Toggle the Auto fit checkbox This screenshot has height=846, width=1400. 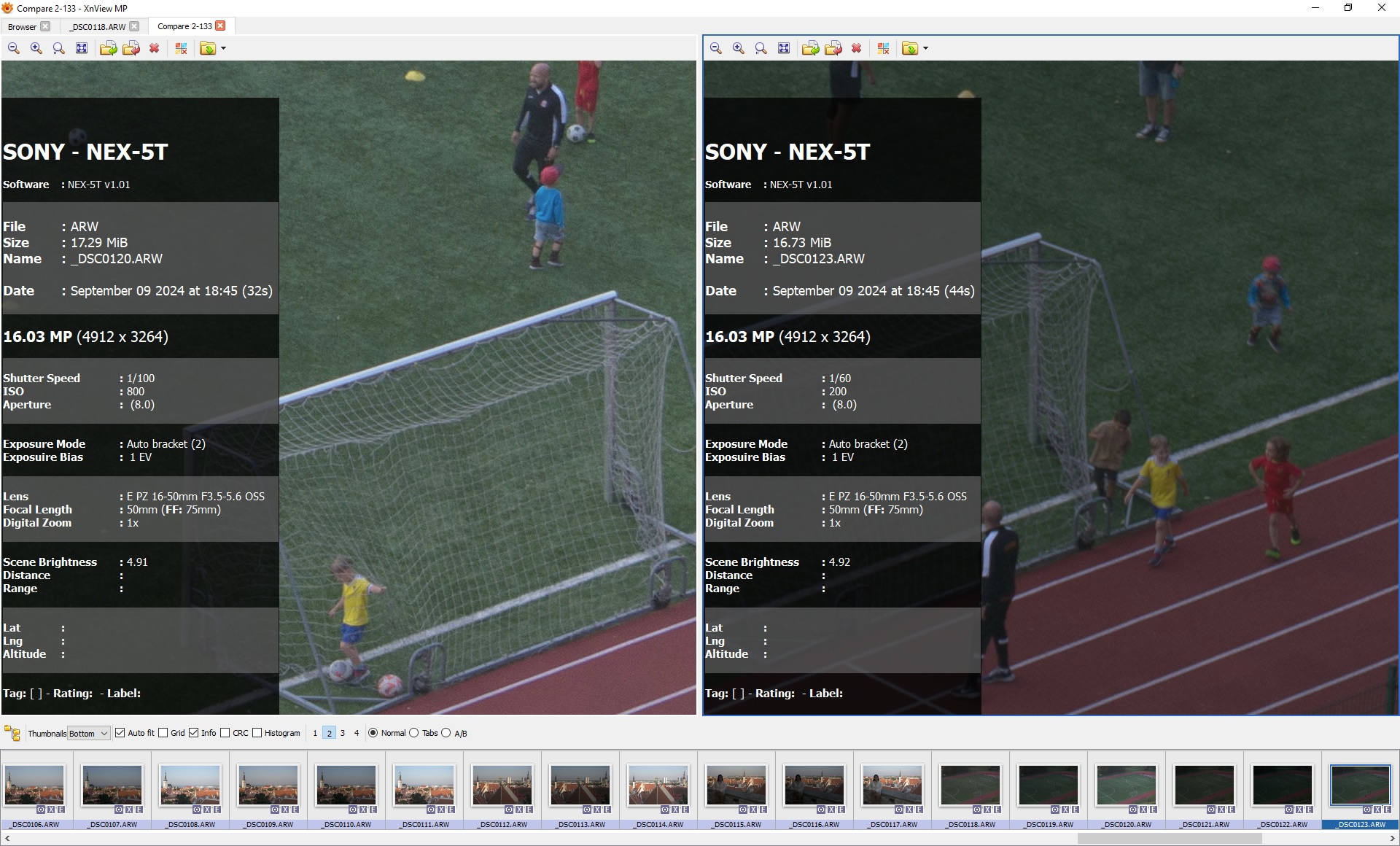click(120, 733)
